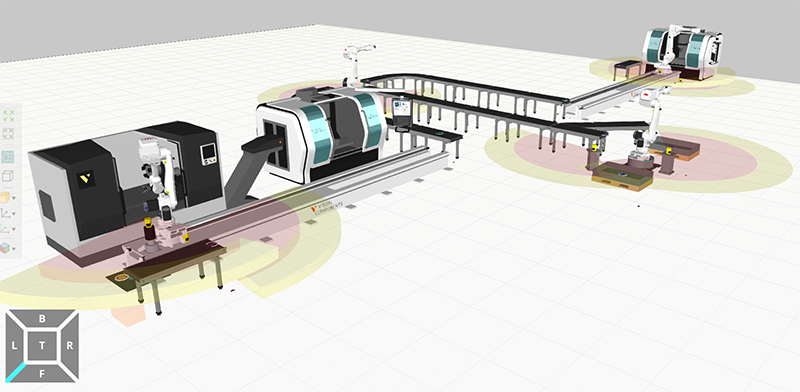Toggle the headlight lighting icon
This screenshot has width=800, height=392.
click(x=8, y=157)
